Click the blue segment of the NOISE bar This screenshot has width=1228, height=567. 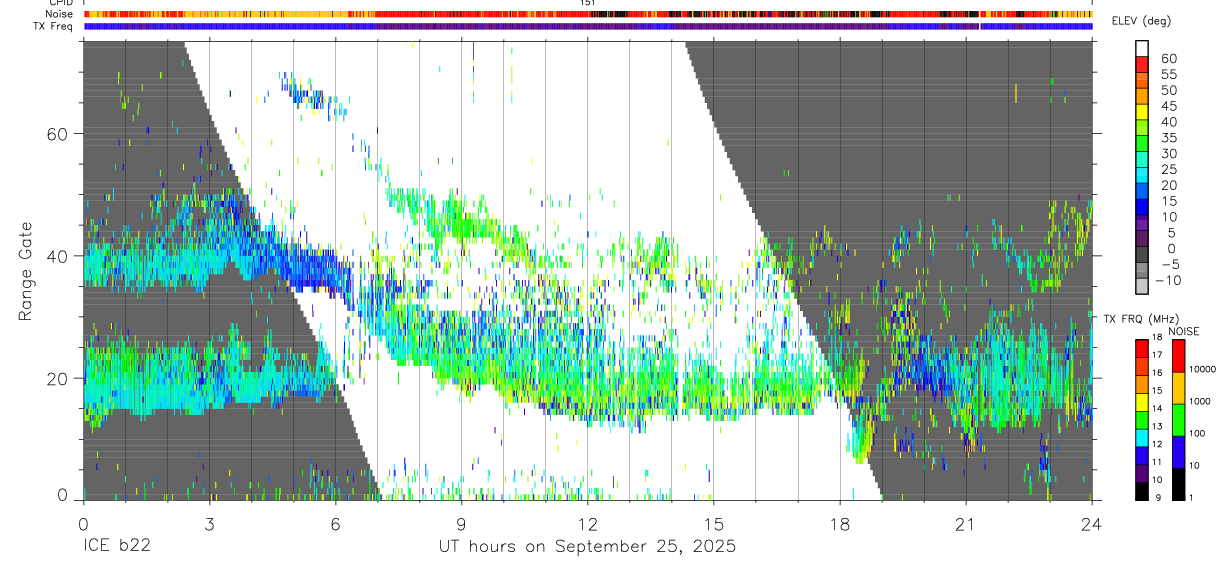click(1179, 452)
